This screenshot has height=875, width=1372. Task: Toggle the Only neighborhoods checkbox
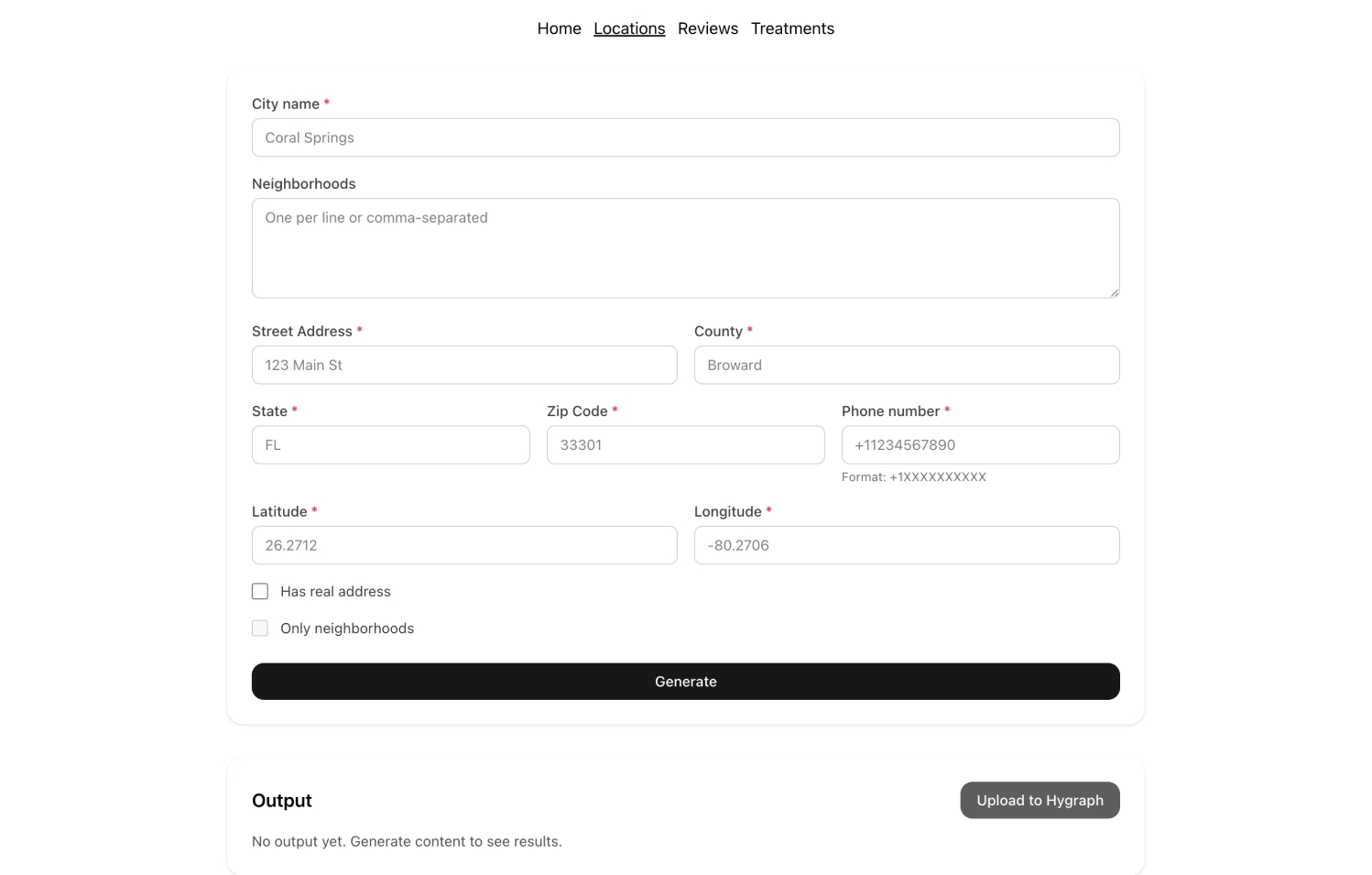(x=260, y=629)
